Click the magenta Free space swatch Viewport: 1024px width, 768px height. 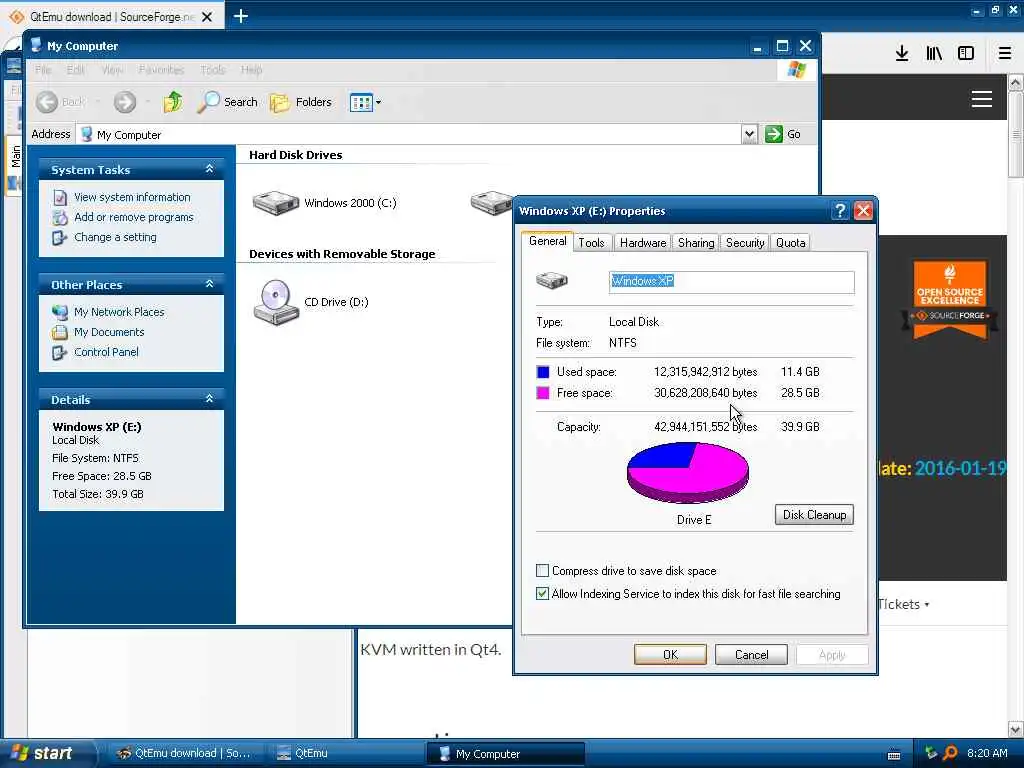tap(543, 392)
